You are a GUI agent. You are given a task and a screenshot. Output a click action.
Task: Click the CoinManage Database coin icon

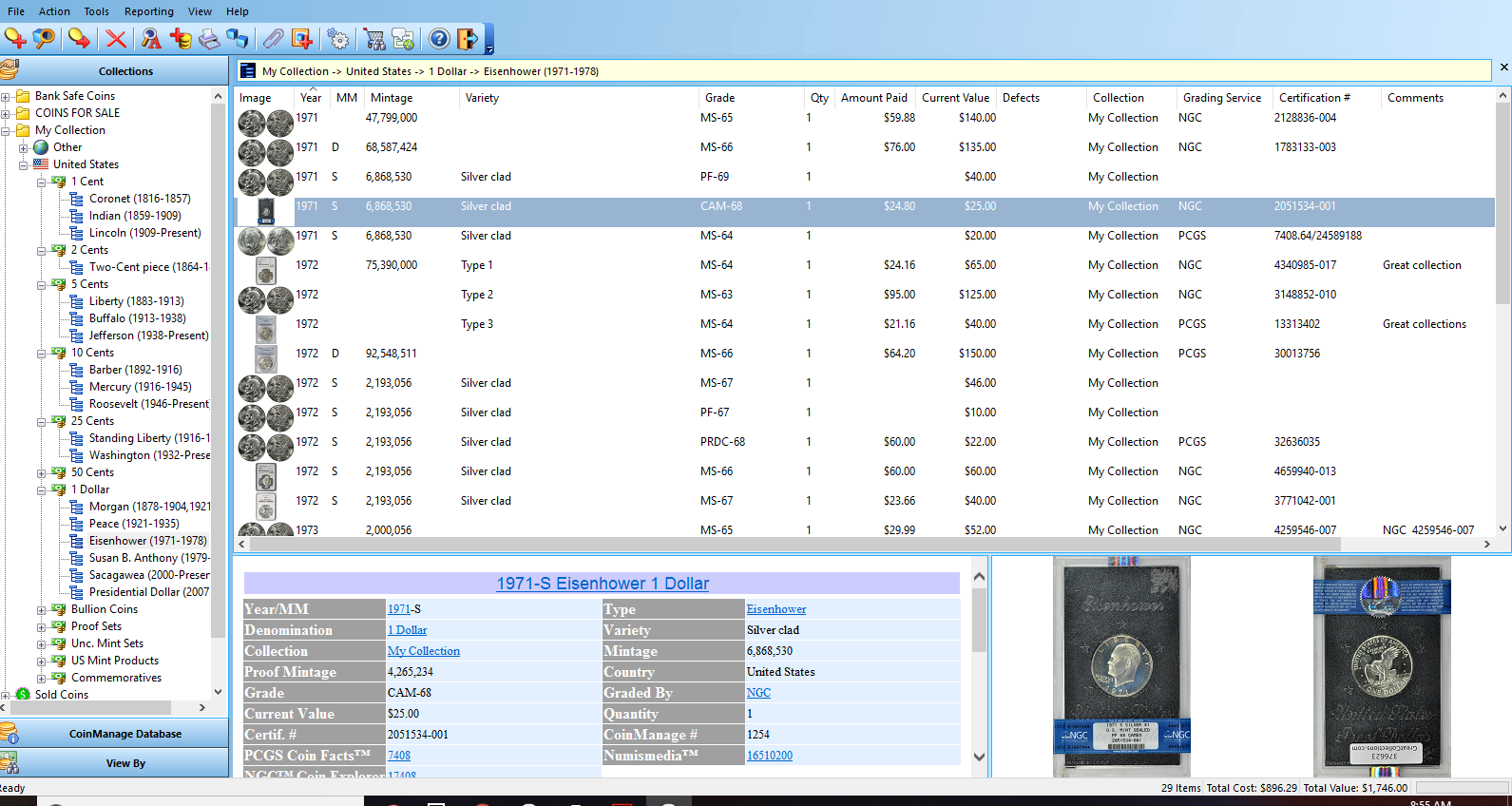[x=10, y=733]
